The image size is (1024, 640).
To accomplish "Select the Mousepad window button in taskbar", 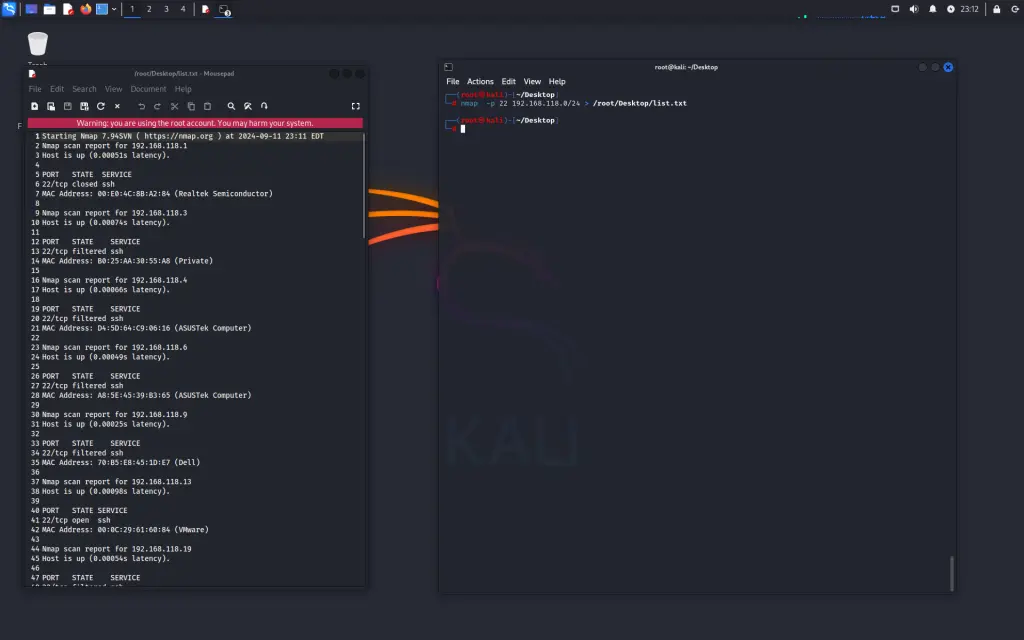I will [205, 9].
